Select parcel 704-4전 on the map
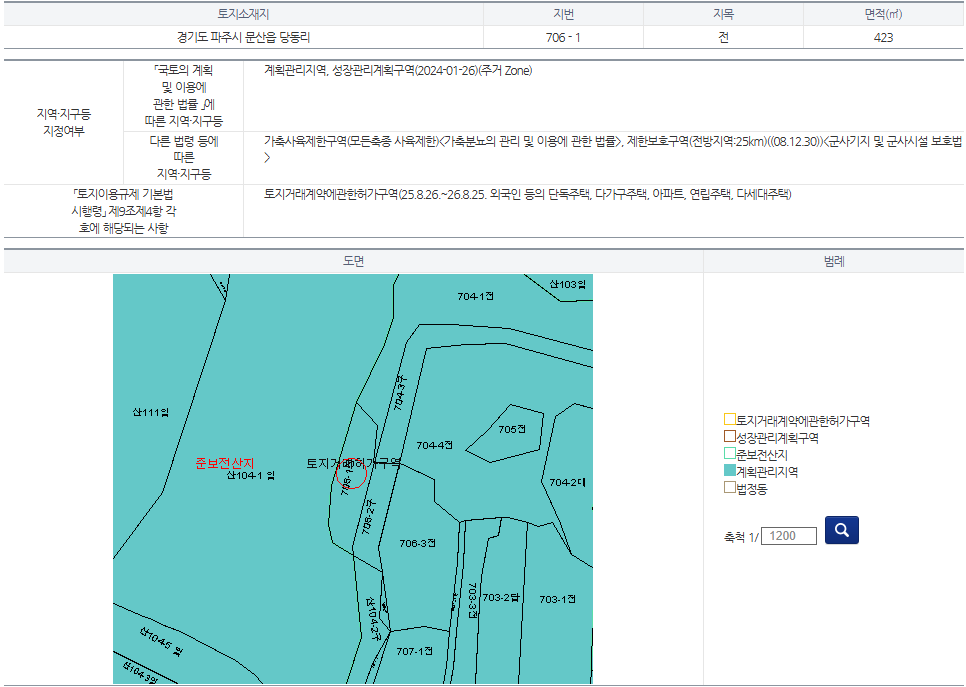 (434, 445)
